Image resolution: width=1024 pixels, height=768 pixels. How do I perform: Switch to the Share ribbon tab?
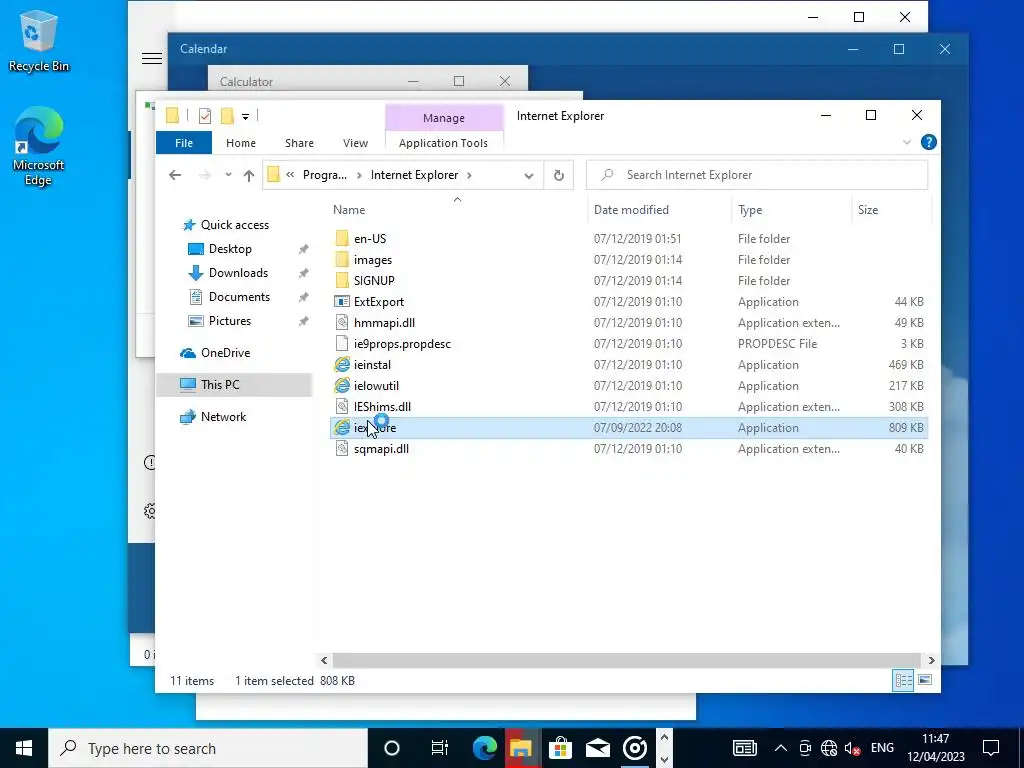point(299,143)
